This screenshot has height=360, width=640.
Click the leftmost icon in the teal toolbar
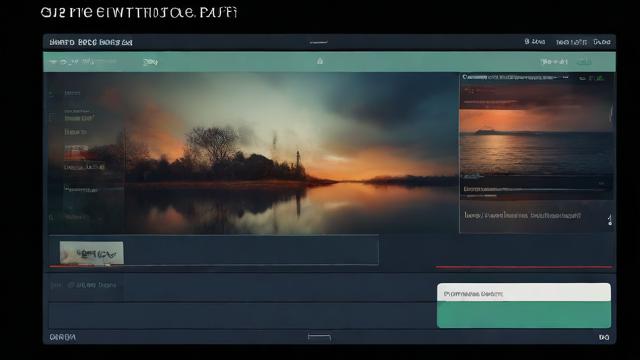pos(53,62)
